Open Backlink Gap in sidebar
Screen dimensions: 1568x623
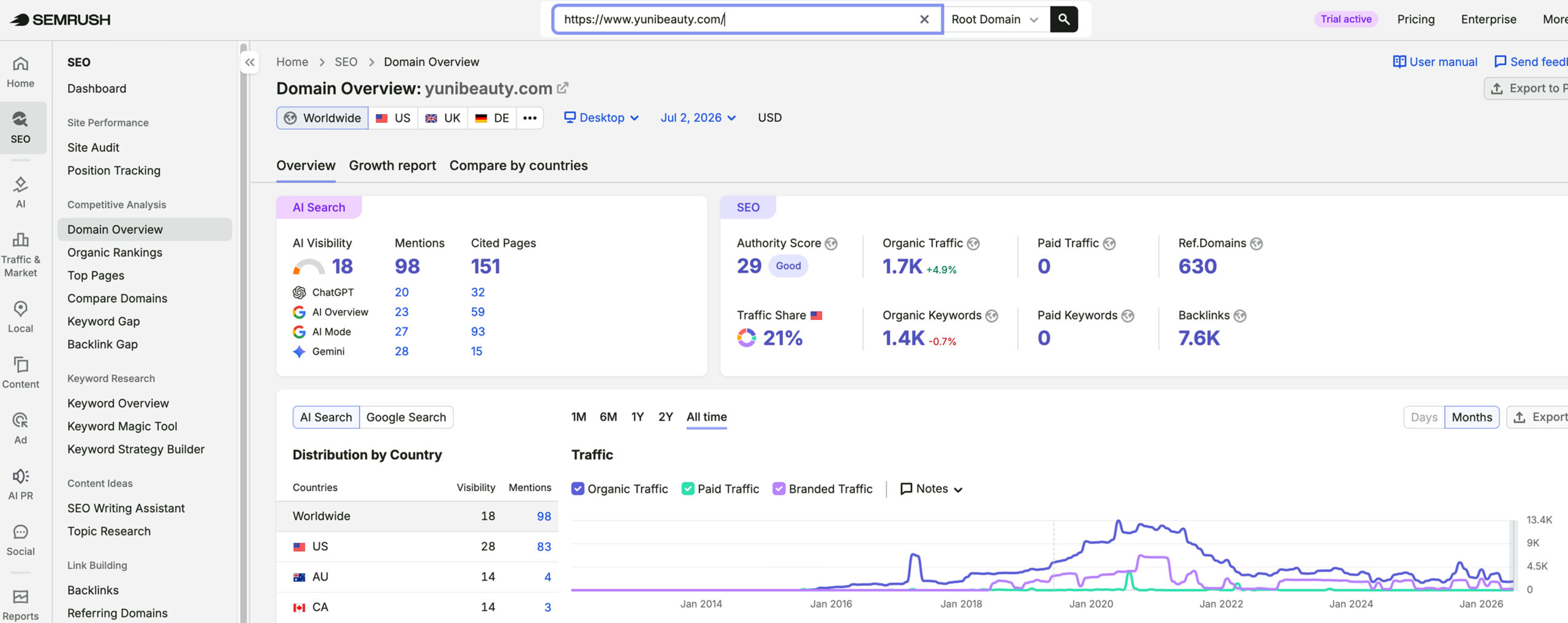point(102,344)
